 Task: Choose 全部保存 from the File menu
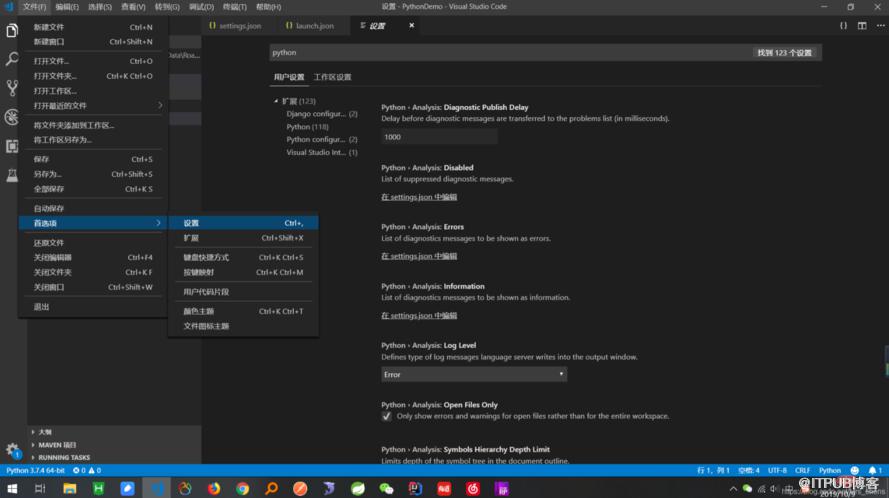(94, 189)
